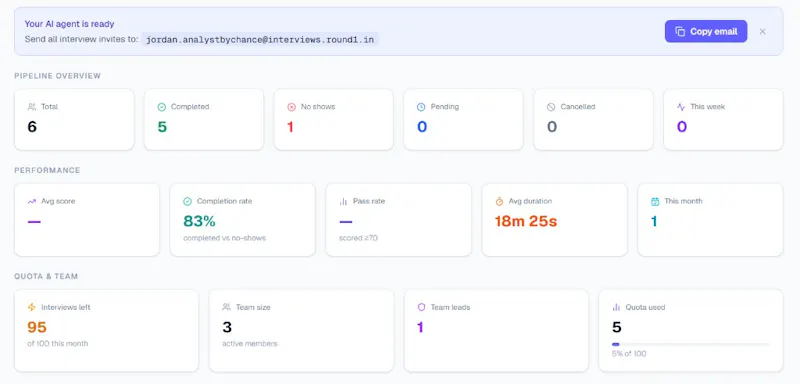Click the Quota used progress bar

pyautogui.click(x=691, y=345)
